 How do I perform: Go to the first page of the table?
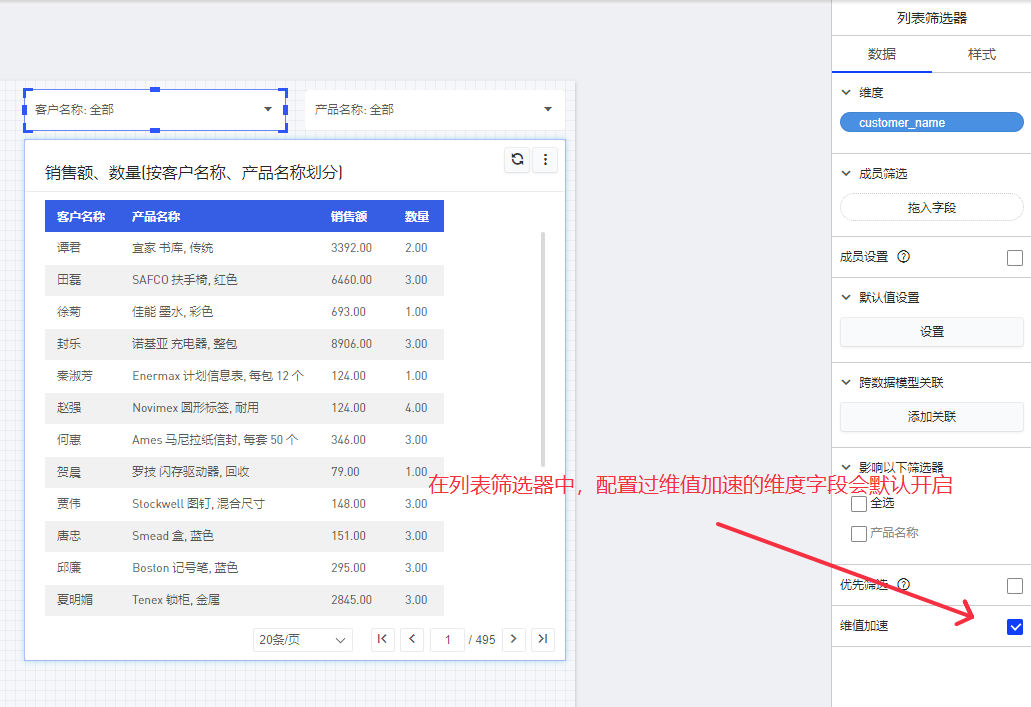pos(383,639)
